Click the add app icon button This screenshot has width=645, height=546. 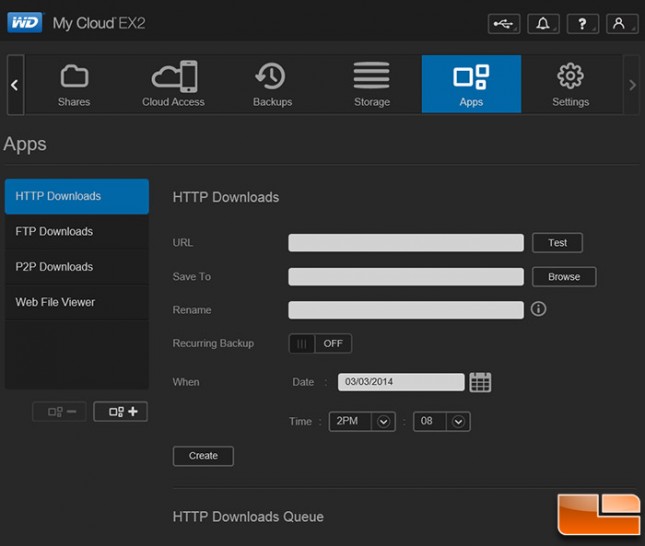coord(121,411)
